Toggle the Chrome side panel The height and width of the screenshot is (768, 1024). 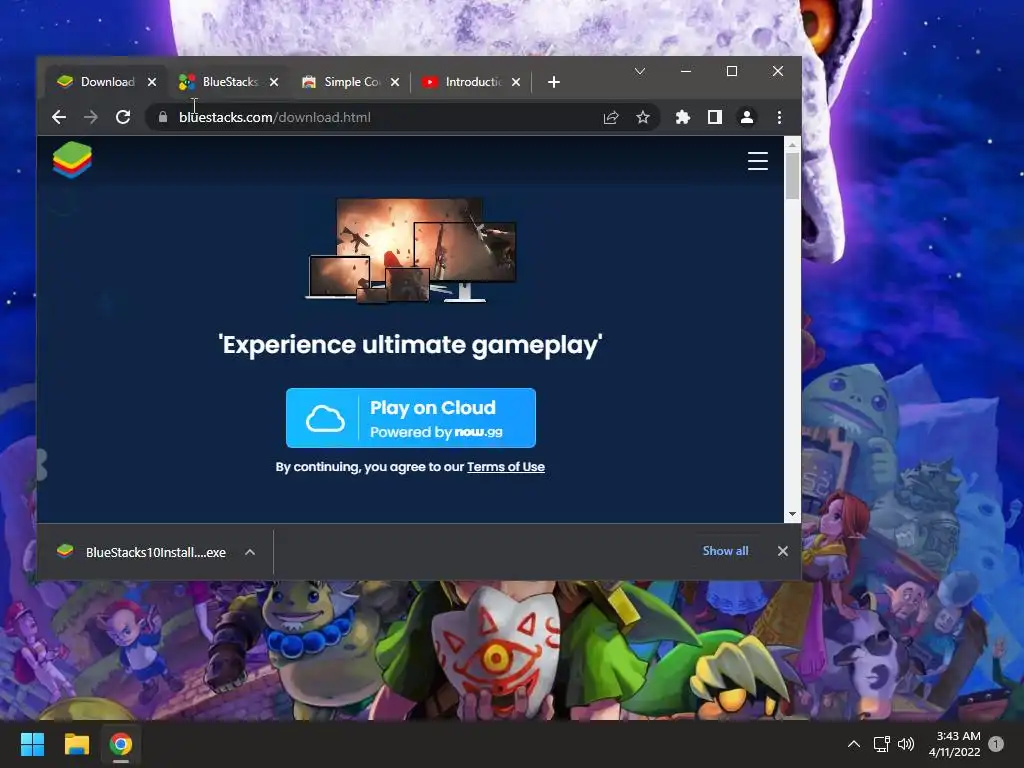[714, 117]
